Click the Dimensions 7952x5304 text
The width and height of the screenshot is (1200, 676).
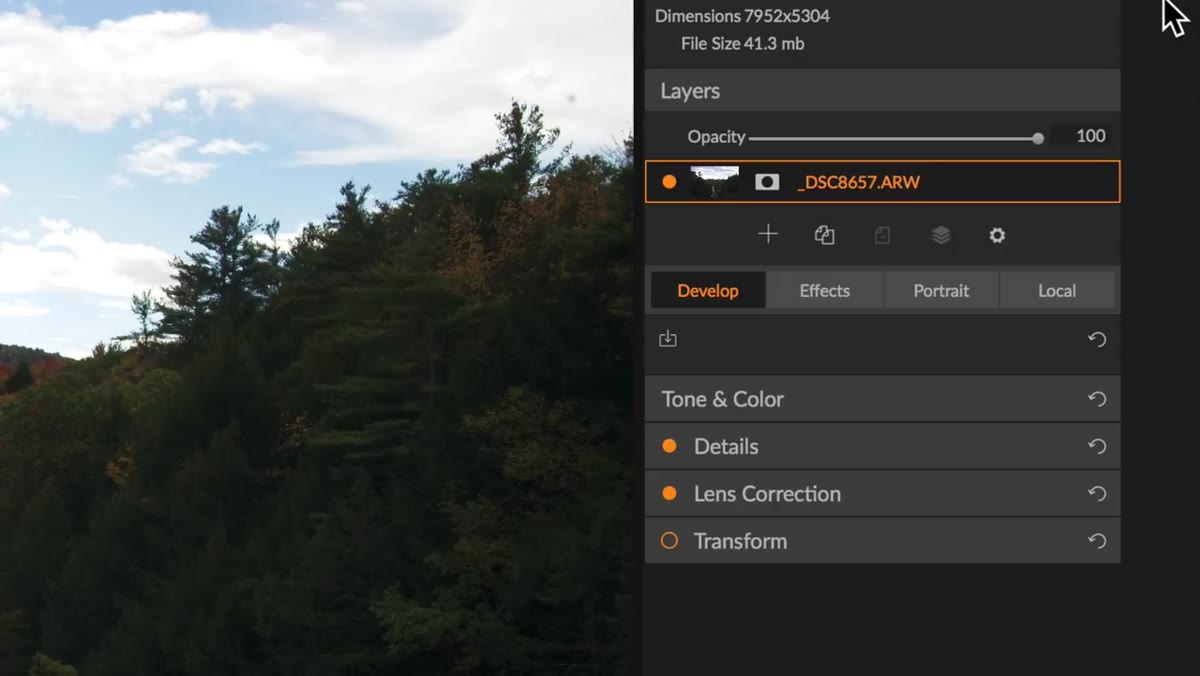(x=742, y=16)
